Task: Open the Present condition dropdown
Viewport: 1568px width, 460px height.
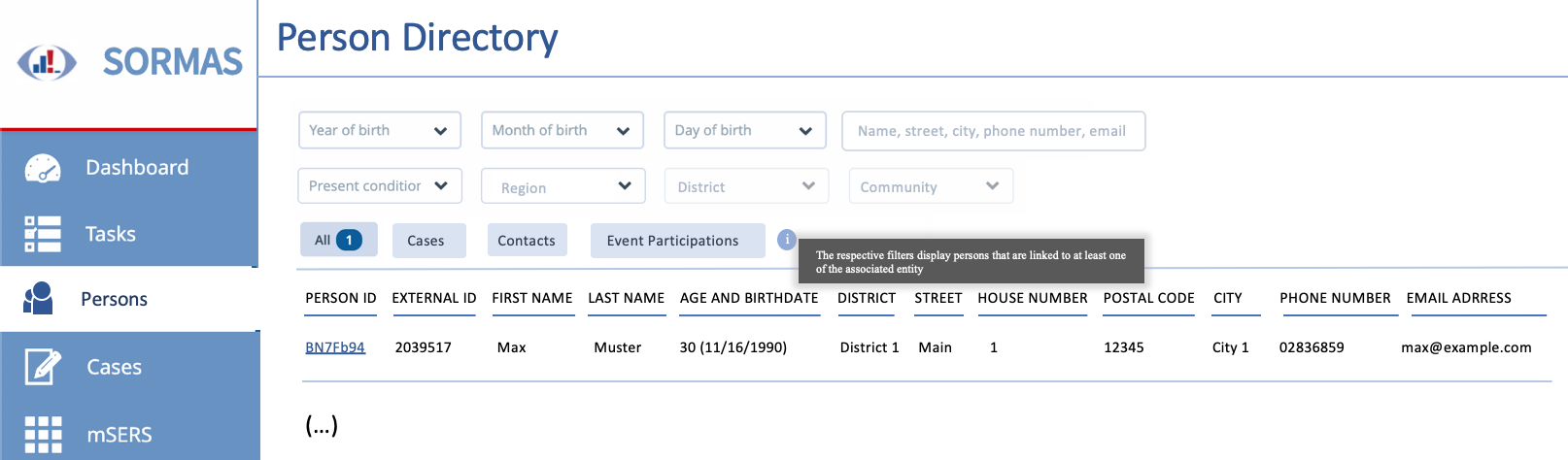Action: click(379, 185)
